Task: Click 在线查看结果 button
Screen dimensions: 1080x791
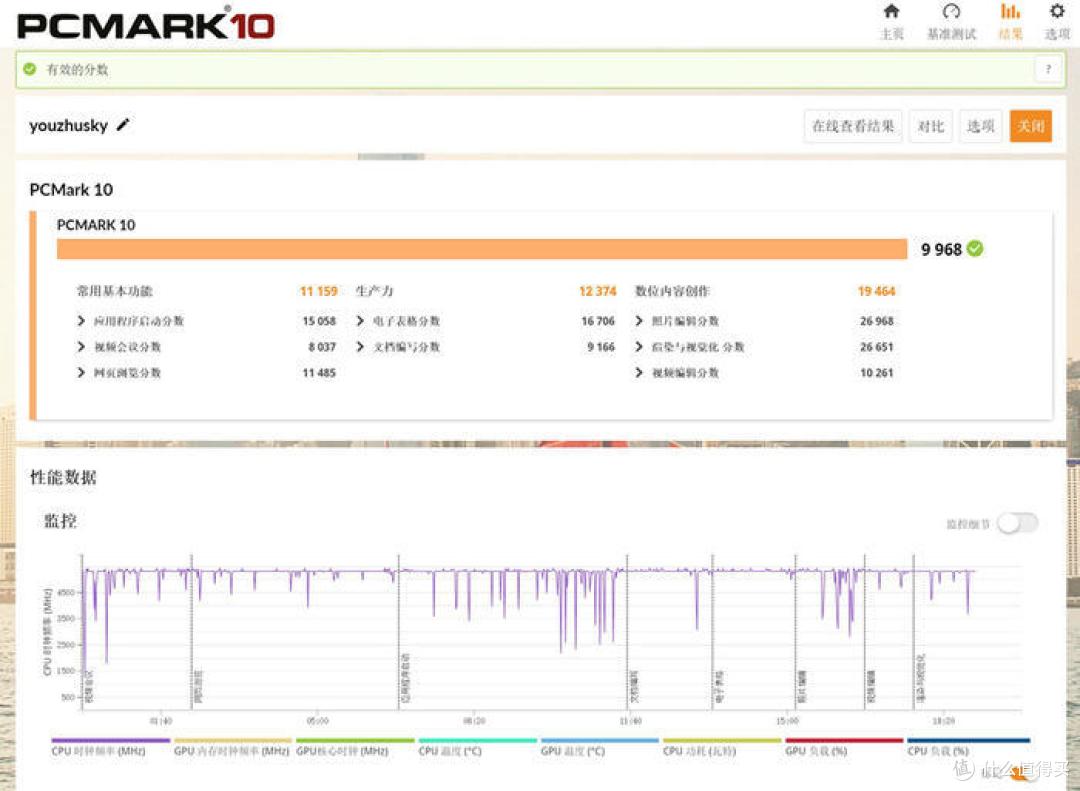Action: 853,126
